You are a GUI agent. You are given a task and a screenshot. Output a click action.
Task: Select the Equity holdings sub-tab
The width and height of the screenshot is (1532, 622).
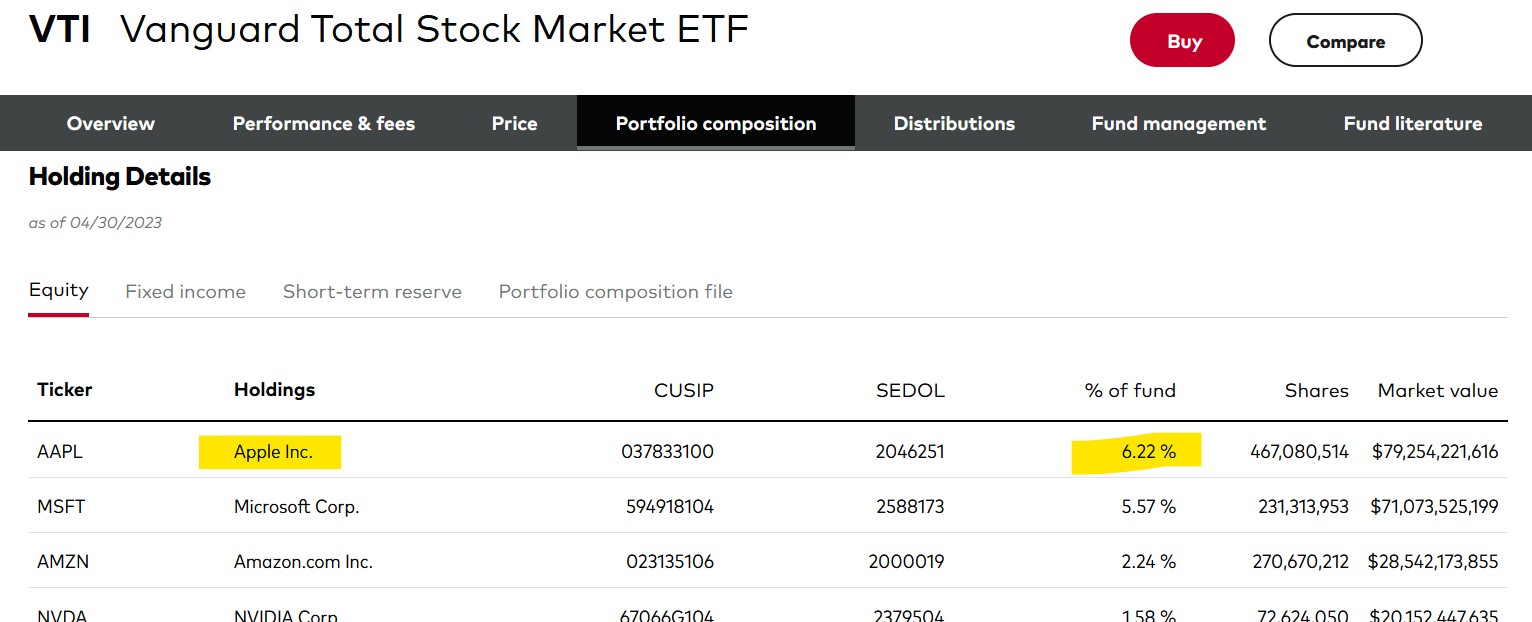tap(59, 290)
